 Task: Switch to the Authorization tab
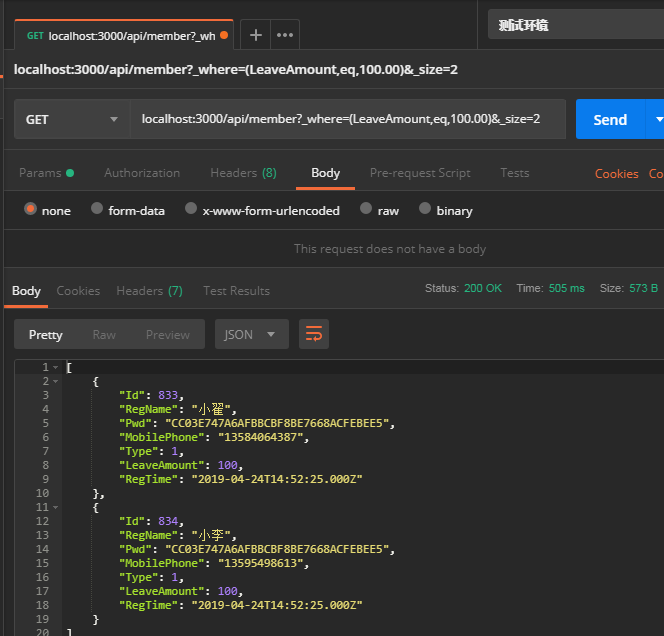click(142, 173)
